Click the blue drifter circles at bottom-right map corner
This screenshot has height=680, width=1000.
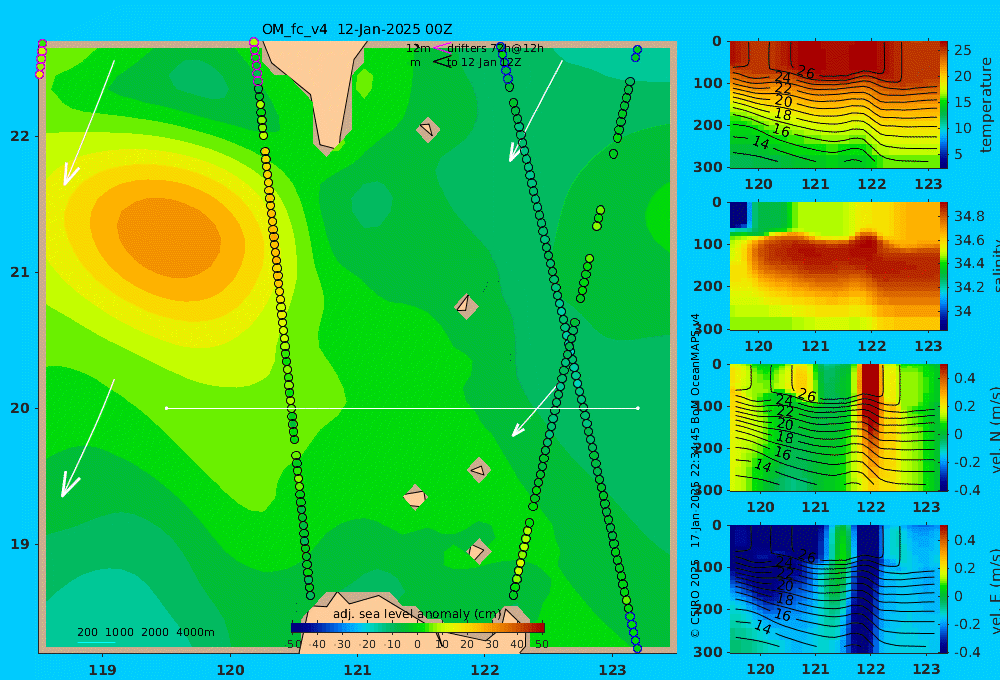pyautogui.click(x=633, y=632)
